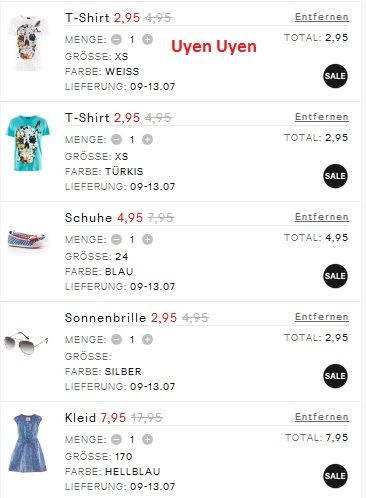Decrease quantity of white T-Shirt
367x498 pixels.
click(x=116, y=40)
